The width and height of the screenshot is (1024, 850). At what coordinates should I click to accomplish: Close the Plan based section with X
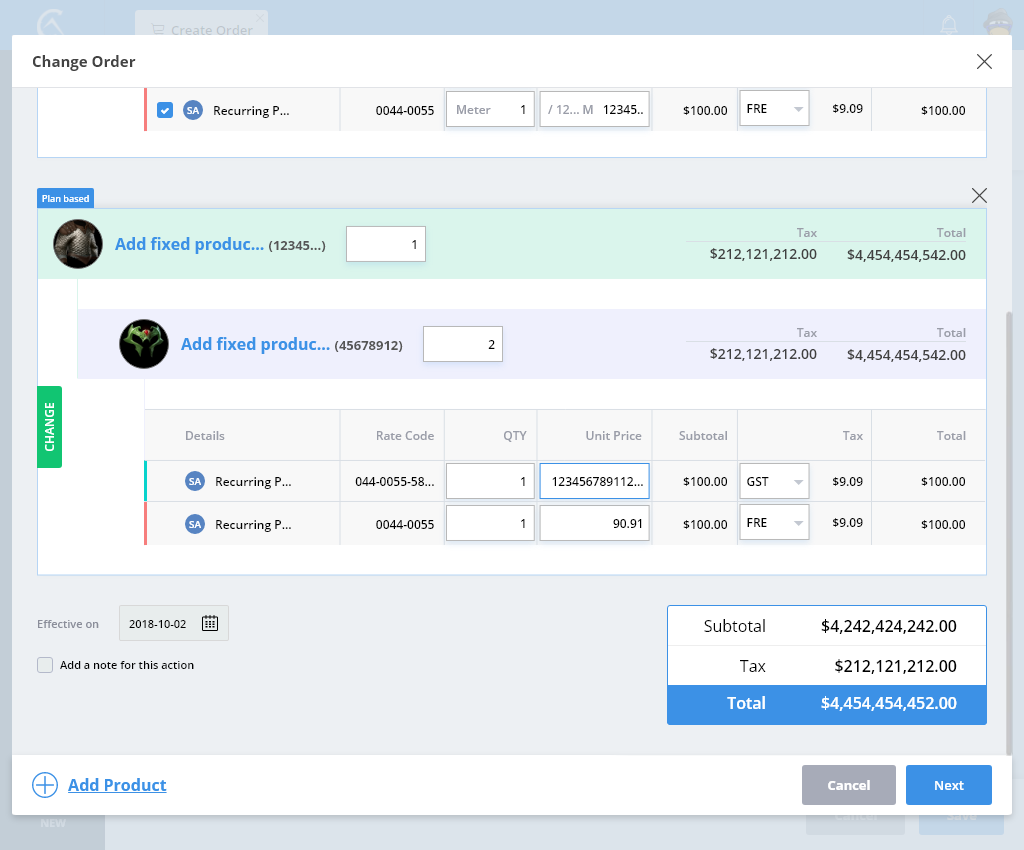(x=979, y=196)
